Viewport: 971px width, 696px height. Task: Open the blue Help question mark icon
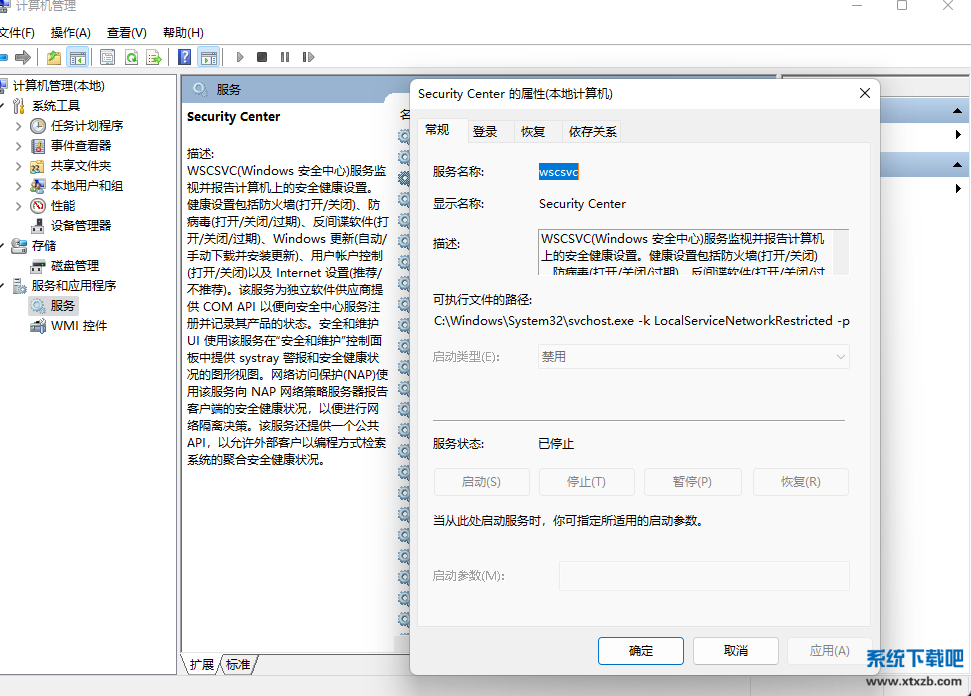pyautogui.click(x=185, y=58)
